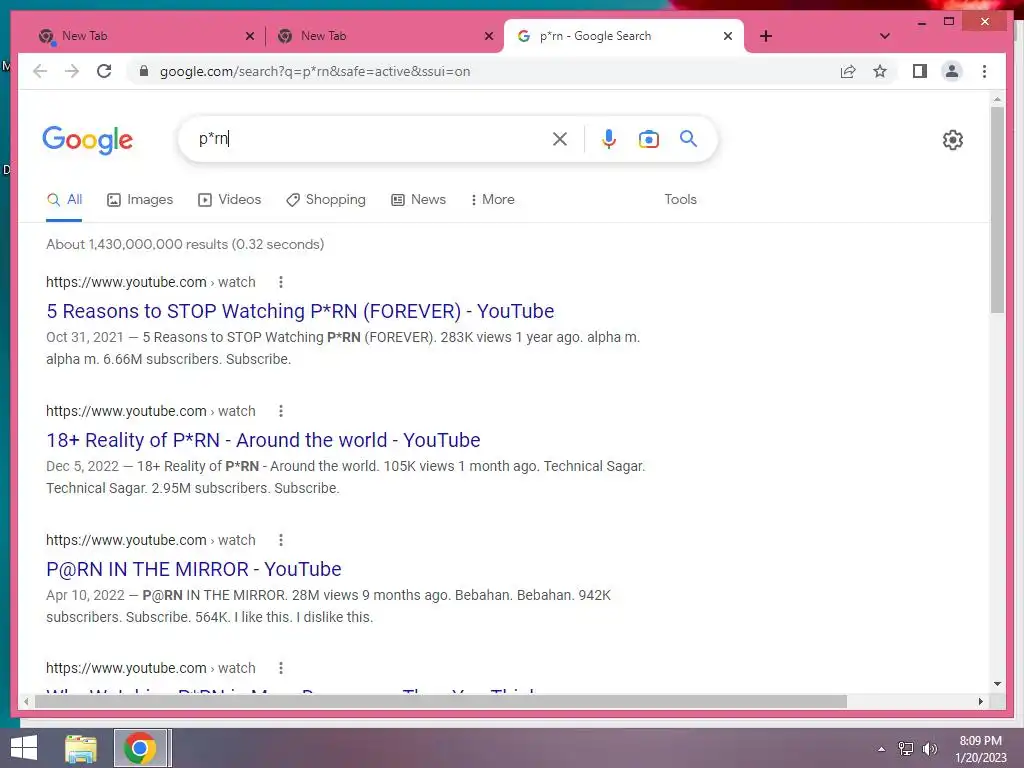The image size is (1024, 768).
Task: Open Chrome profile avatar
Action: pos(952,71)
